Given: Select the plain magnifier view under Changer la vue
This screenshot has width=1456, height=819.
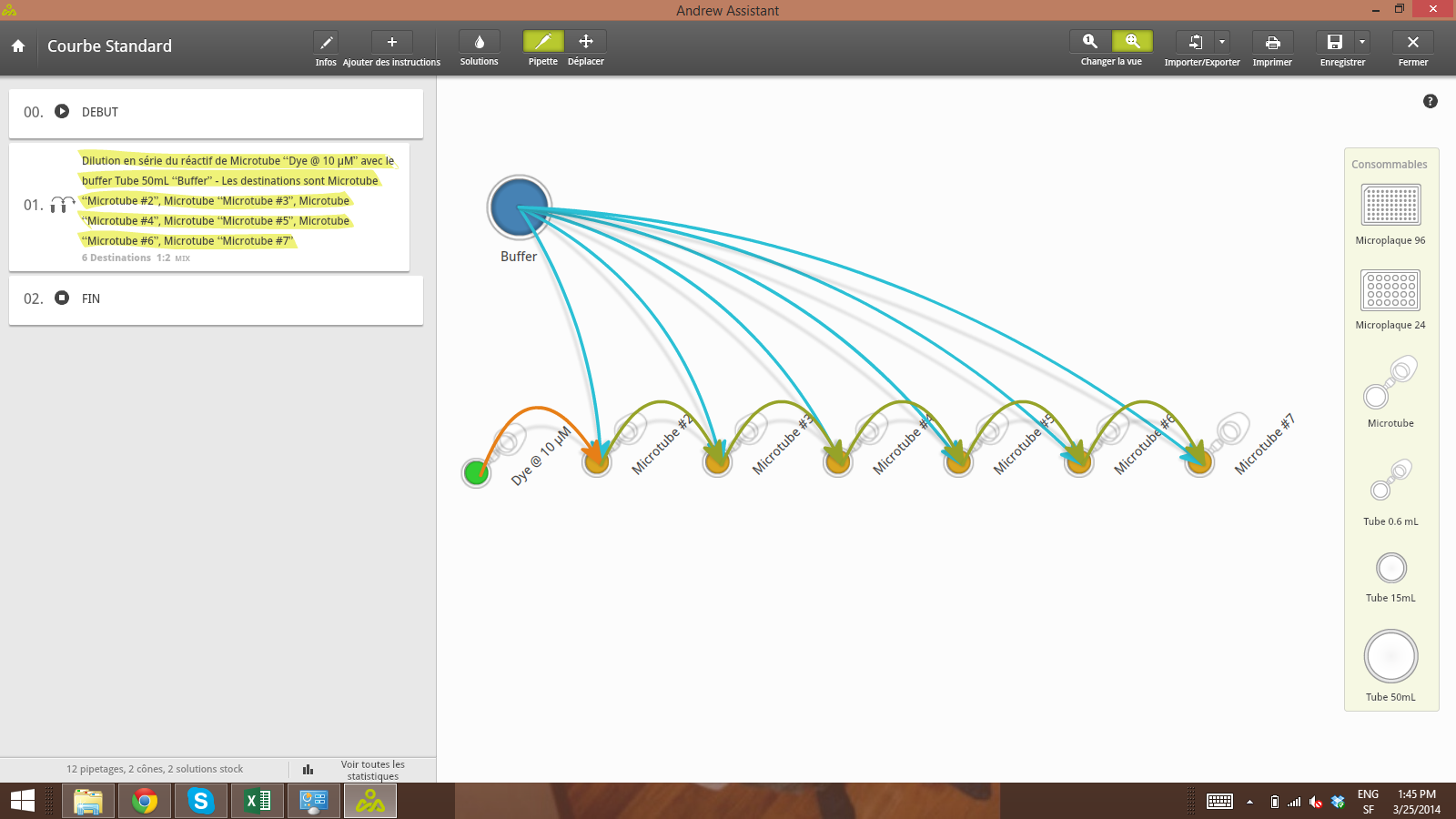Looking at the screenshot, I should click(1090, 42).
